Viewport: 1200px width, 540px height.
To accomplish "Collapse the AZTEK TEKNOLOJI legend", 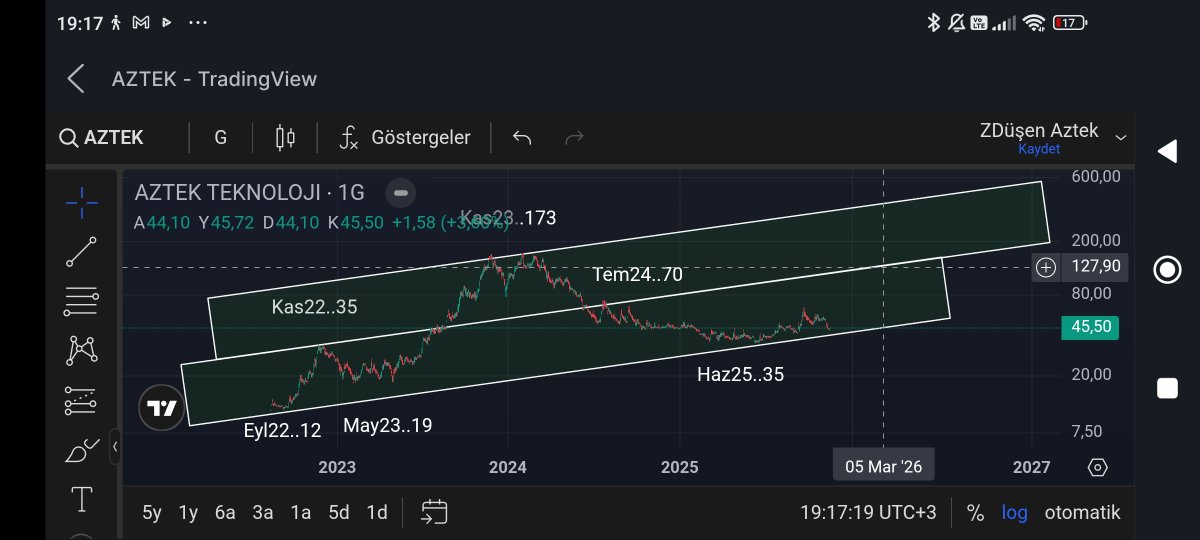I will pos(400,192).
